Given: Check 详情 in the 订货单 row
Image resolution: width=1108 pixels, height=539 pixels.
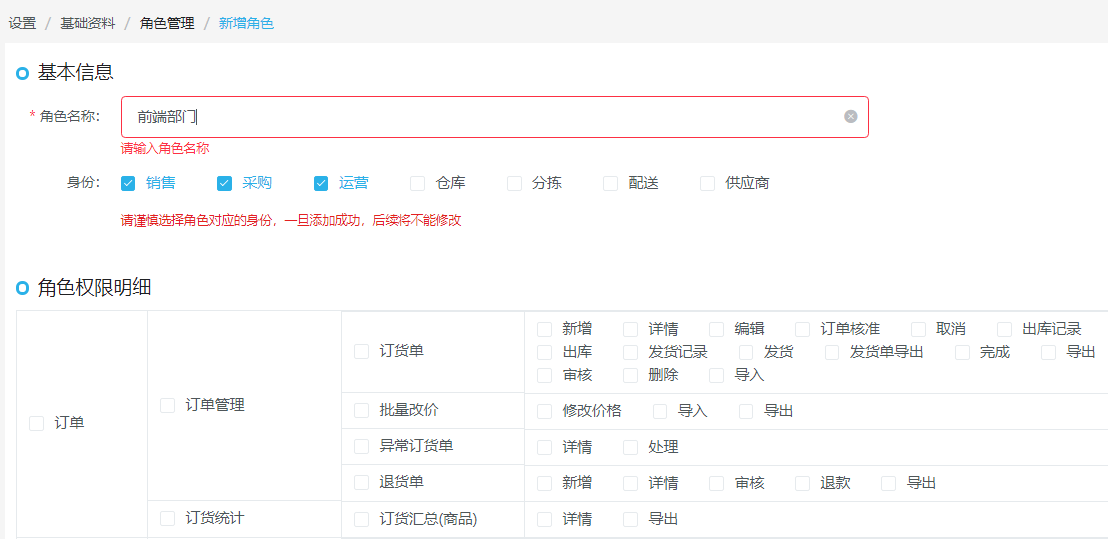Looking at the screenshot, I should [630, 329].
